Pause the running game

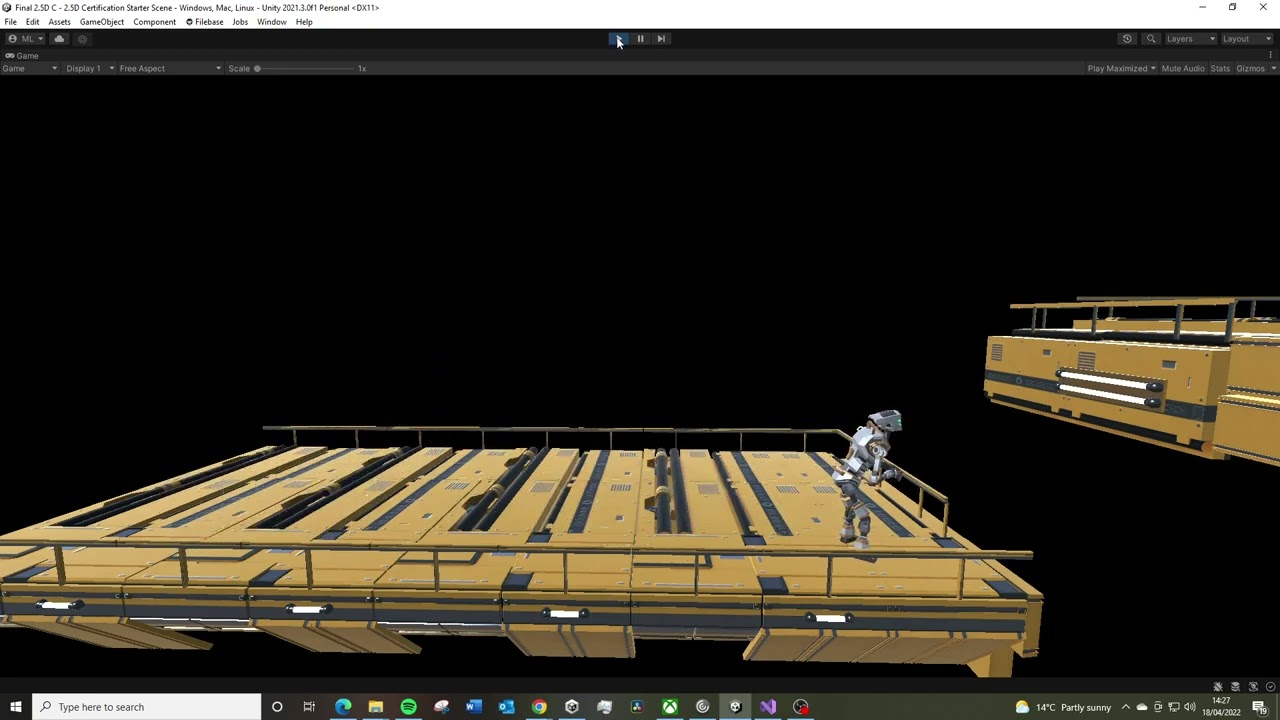click(639, 38)
